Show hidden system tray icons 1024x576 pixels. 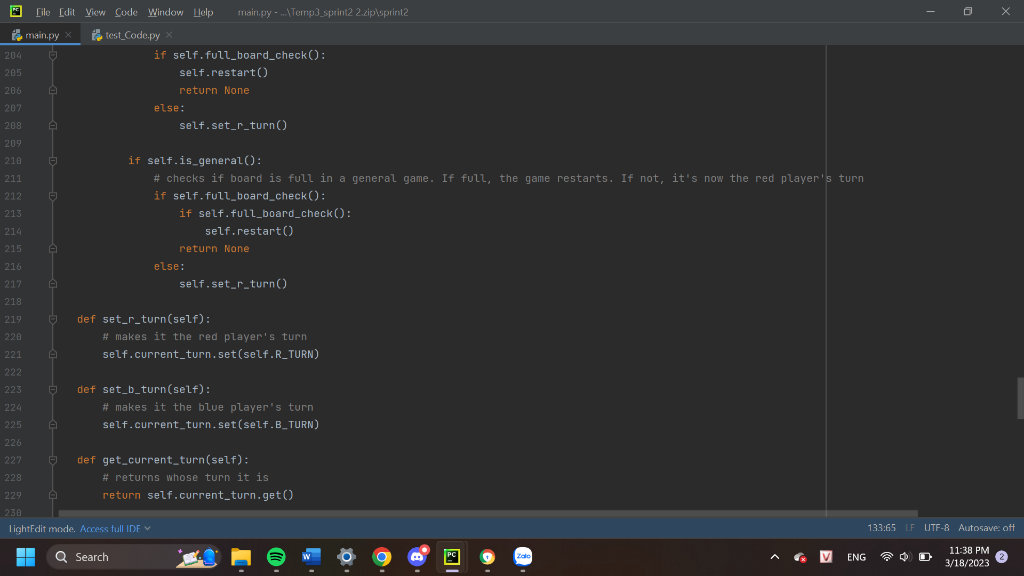[775, 557]
